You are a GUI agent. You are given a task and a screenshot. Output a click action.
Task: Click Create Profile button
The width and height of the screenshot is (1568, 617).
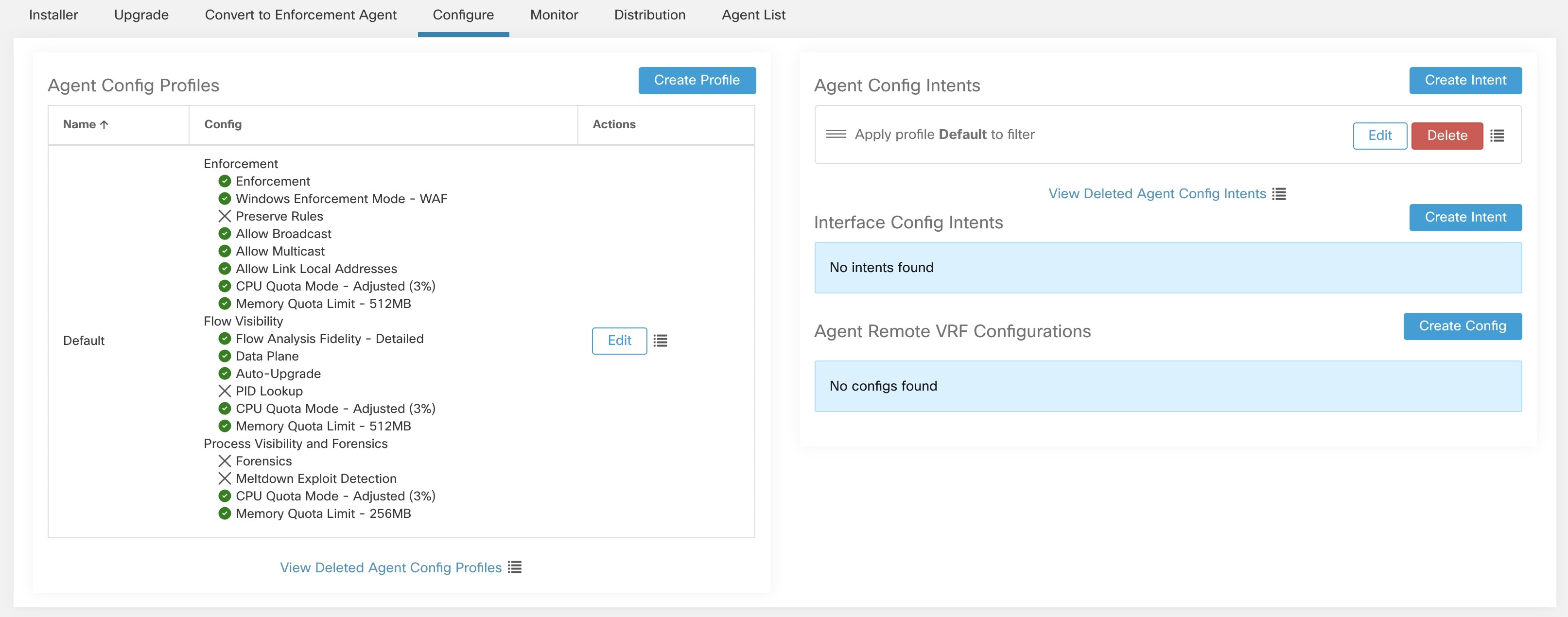point(697,80)
